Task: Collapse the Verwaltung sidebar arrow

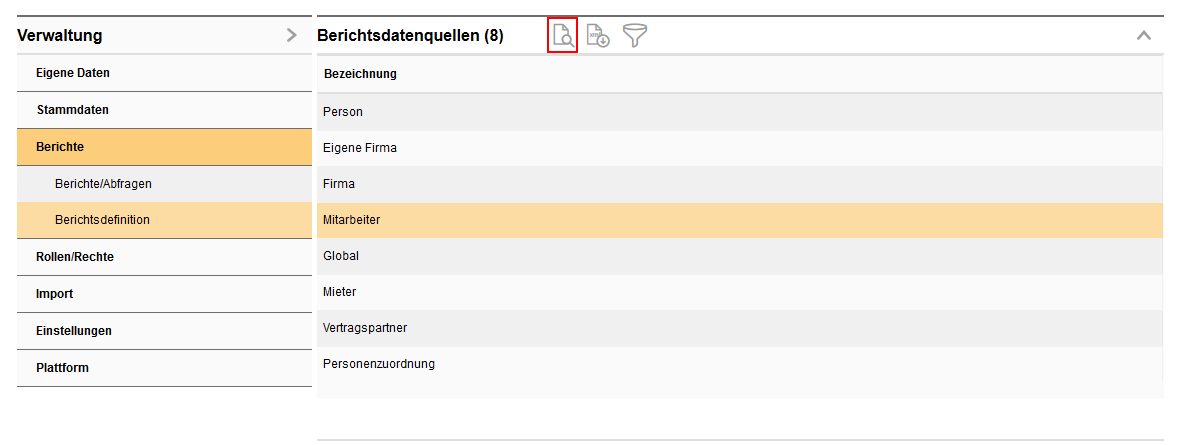Action: pos(291,35)
